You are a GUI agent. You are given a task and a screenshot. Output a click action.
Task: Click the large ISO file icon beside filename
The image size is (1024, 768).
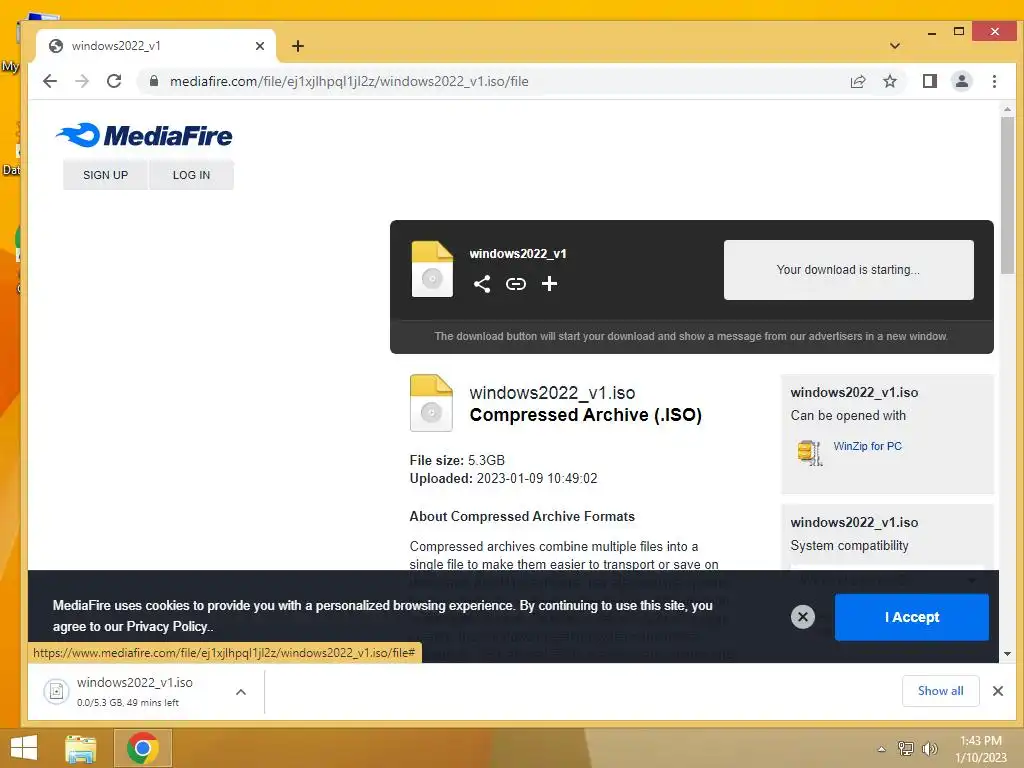tap(431, 403)
